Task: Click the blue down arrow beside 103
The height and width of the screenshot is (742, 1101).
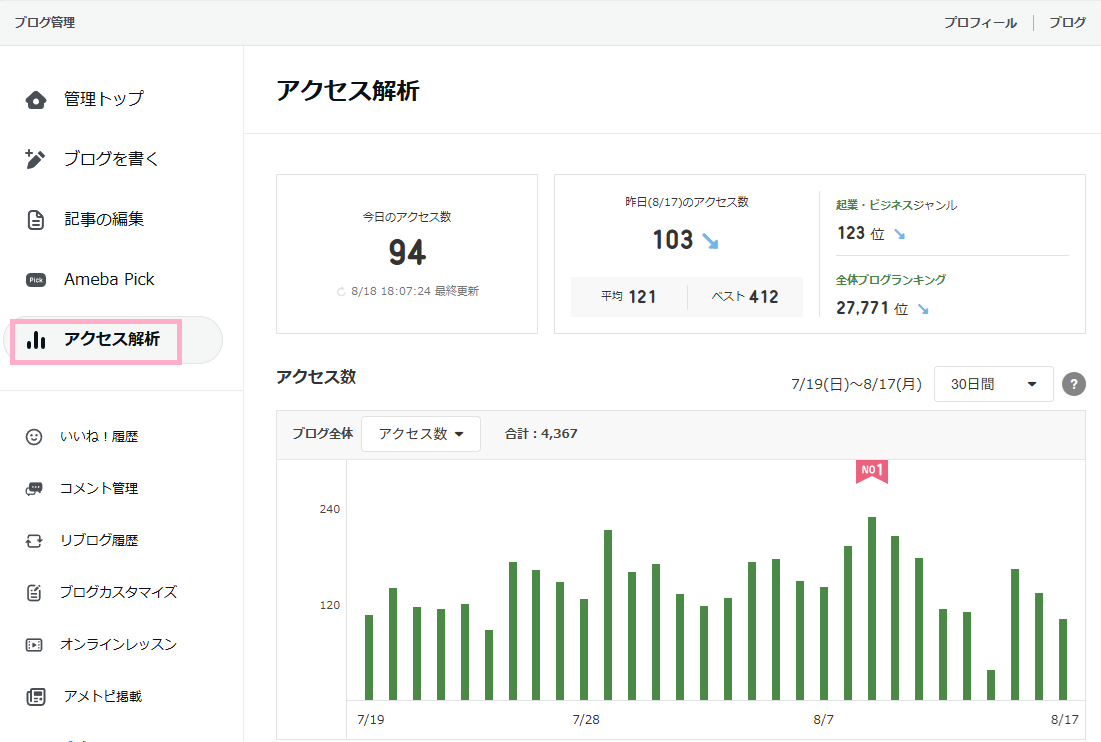Action: (711, 241)
